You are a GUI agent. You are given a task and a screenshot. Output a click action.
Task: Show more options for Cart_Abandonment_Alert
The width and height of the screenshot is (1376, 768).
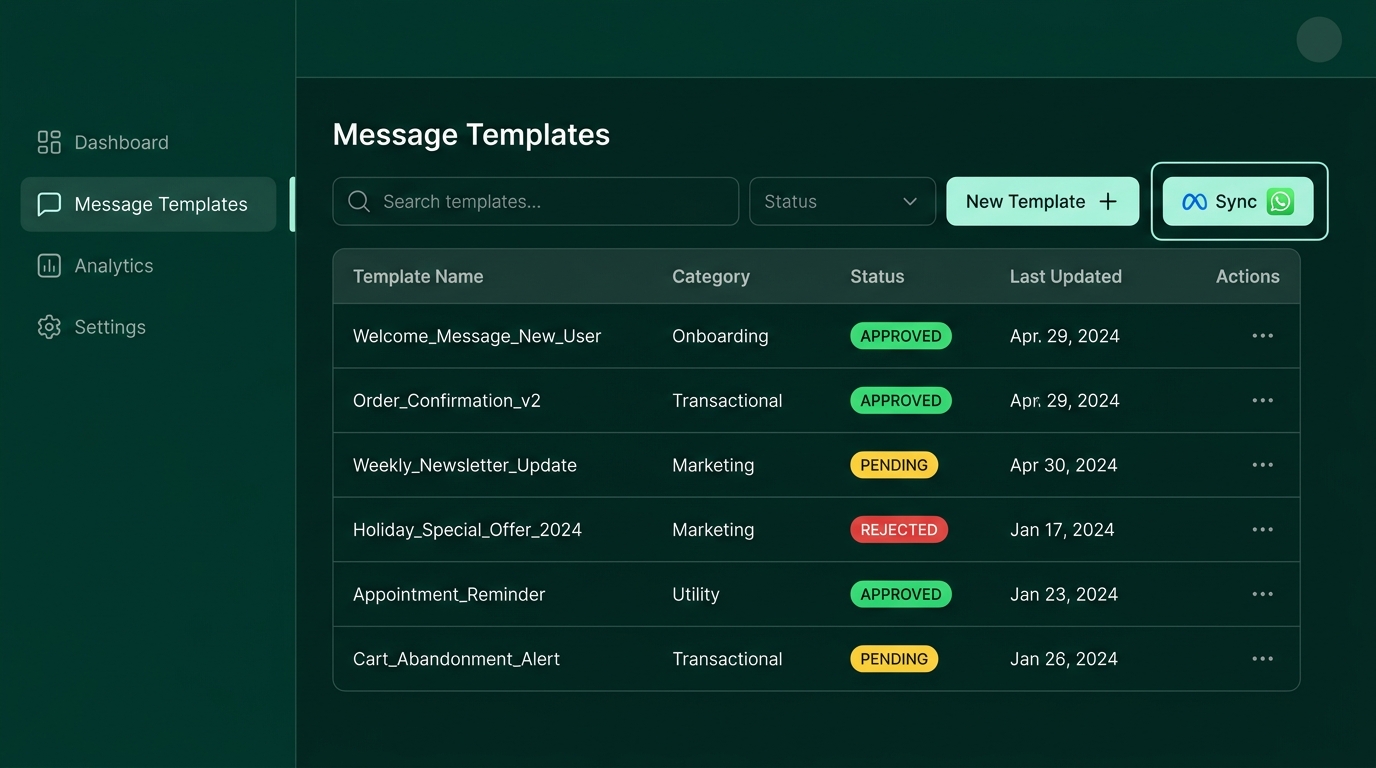tap(1262, 659)
